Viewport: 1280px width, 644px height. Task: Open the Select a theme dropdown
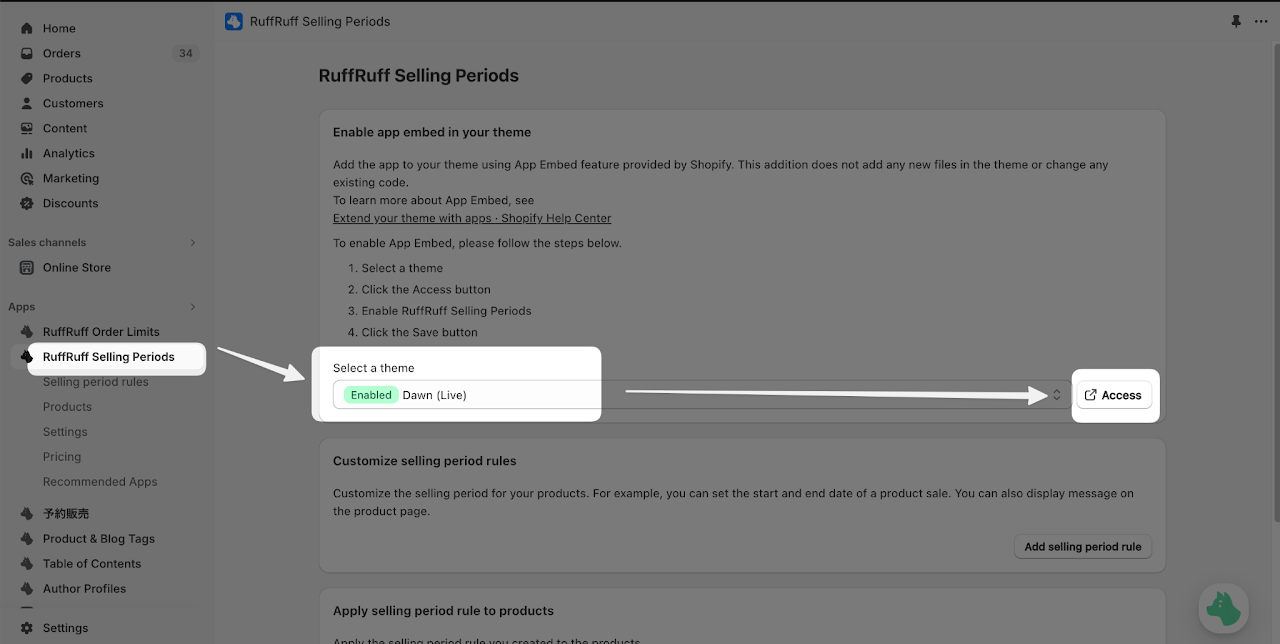701,395
